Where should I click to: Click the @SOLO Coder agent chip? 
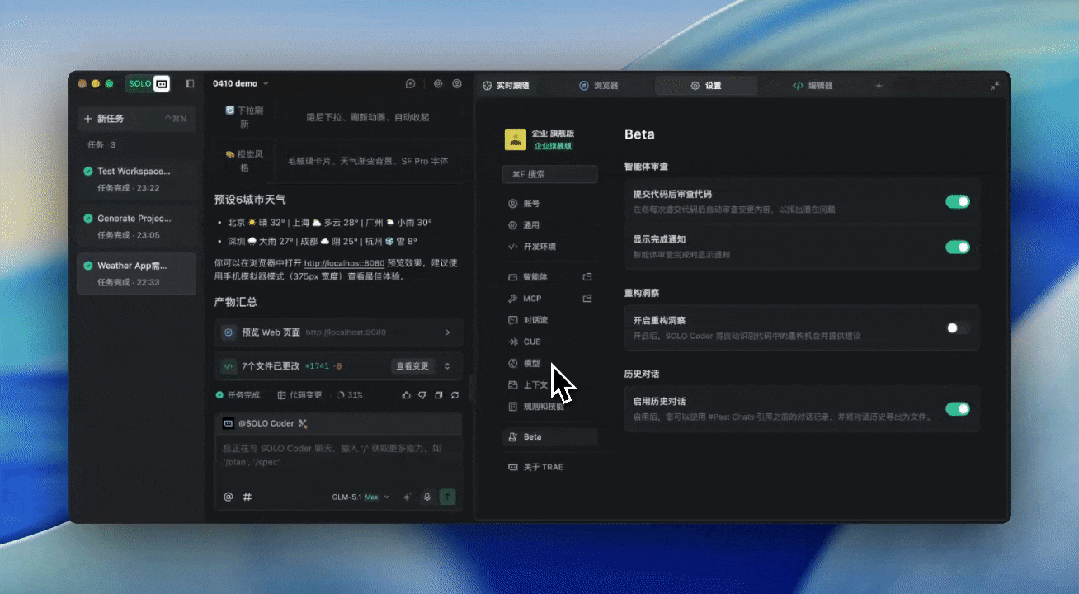pyautogui.click(x=266, y=424)
